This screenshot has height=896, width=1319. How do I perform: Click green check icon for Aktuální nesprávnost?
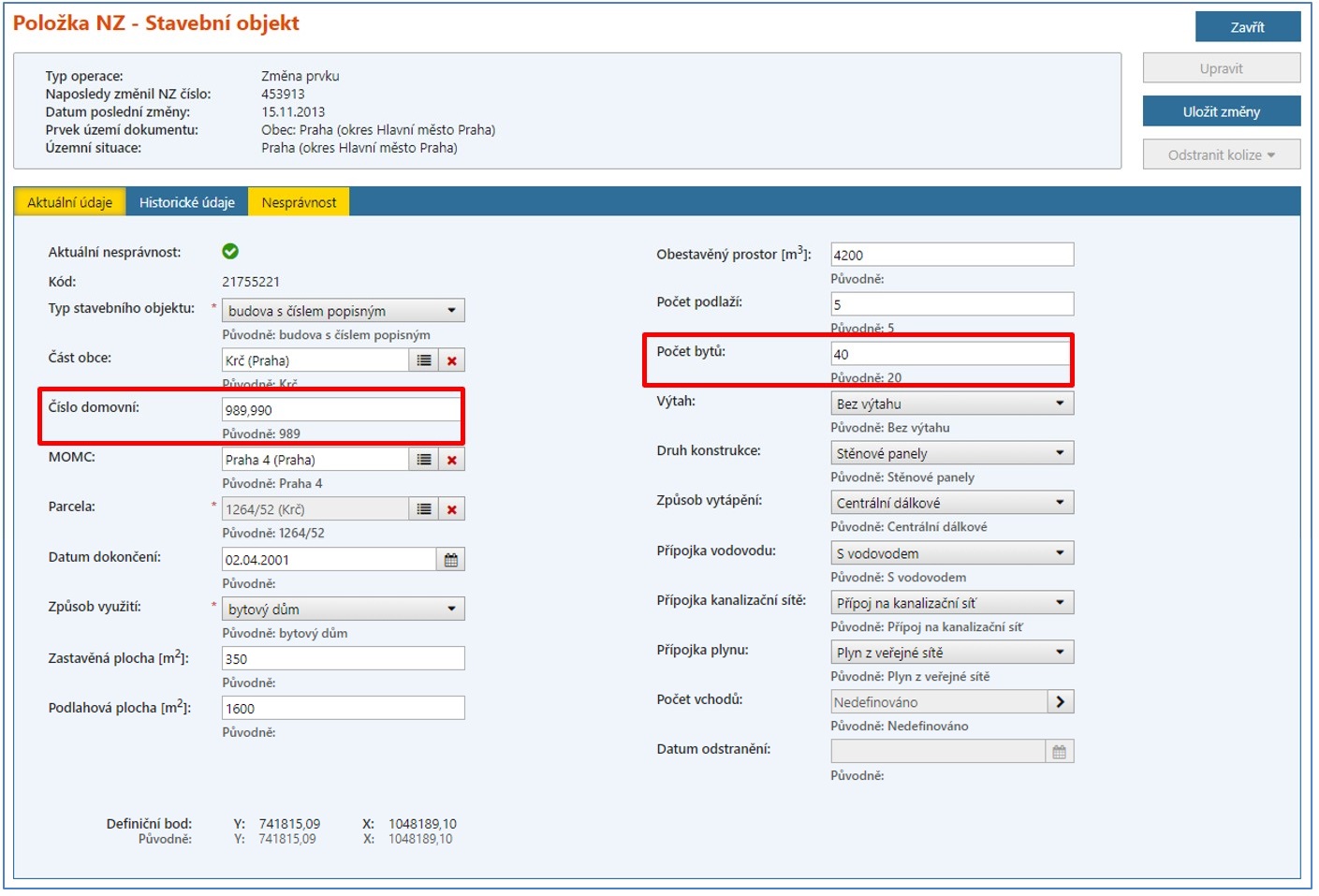coord(230,251)
